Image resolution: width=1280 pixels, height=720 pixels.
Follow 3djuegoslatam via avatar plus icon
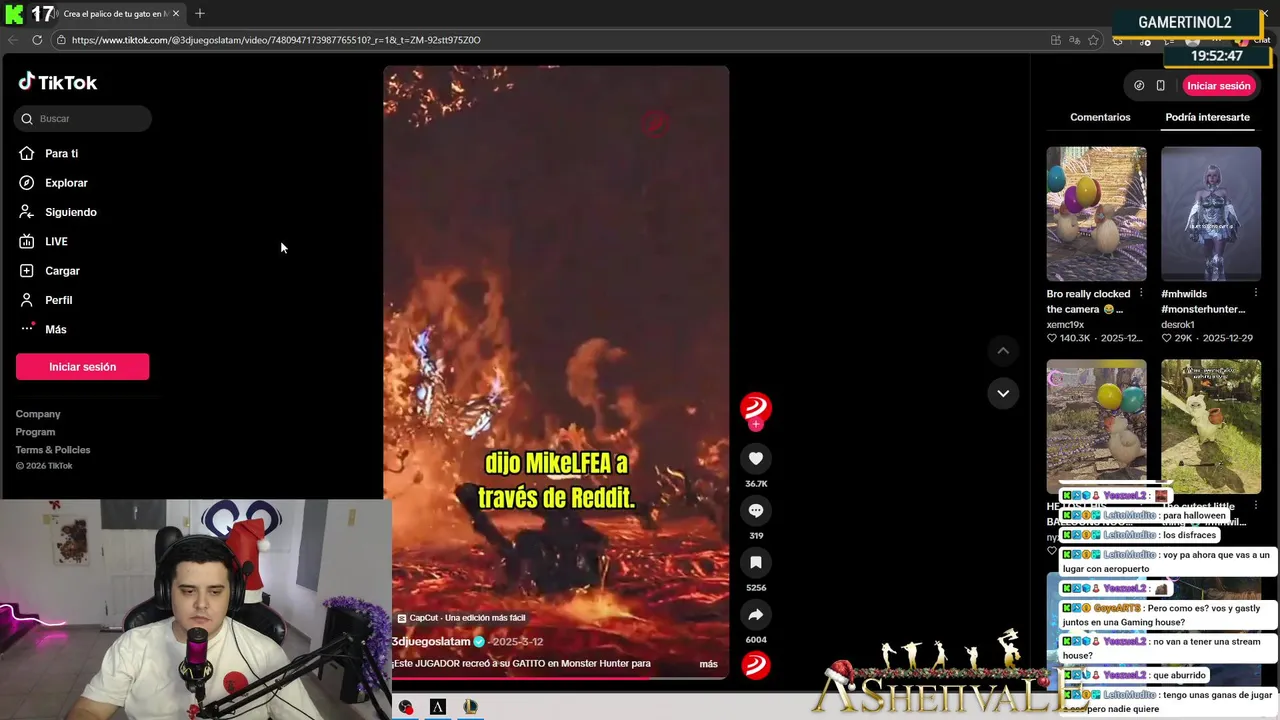756,424
